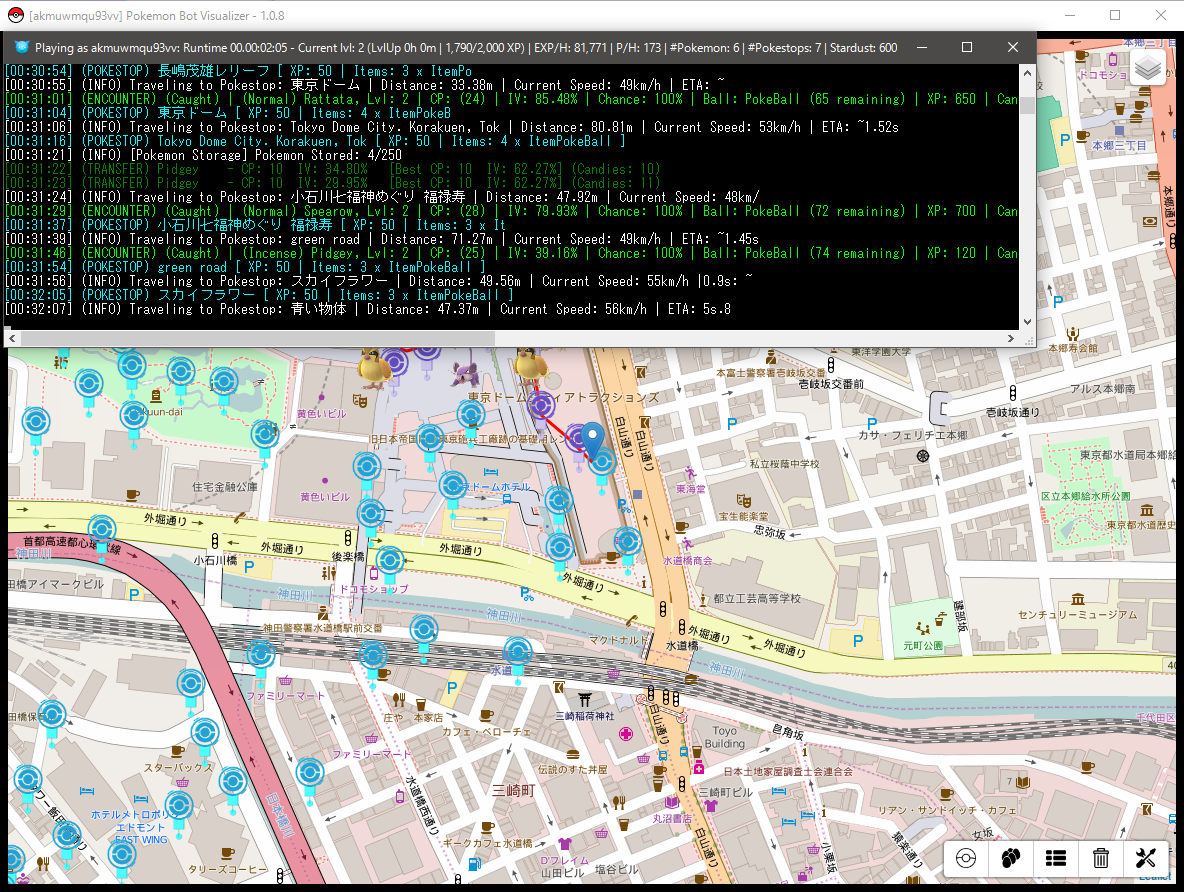Viewport: 1184px width, 892px height.
Task: Click the Rattata sprite on the map
Action: 465,373
